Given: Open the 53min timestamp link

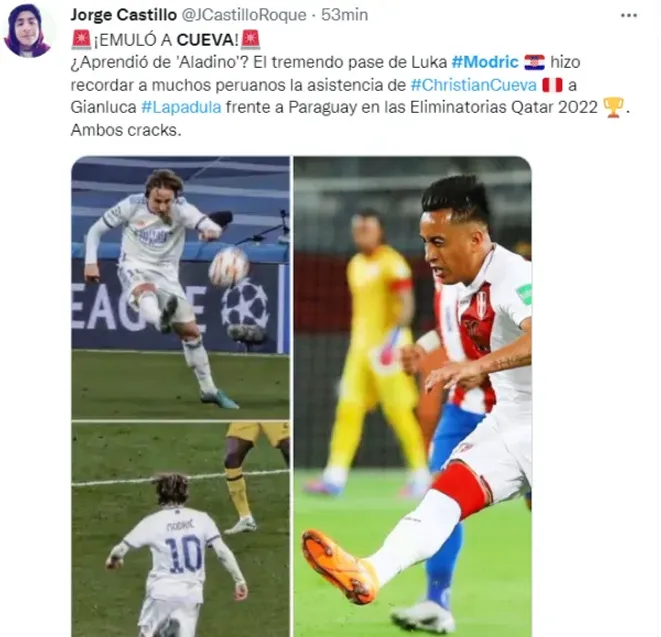Looking at the screenshot, I should pyautogui.click(x=344, y=15).
